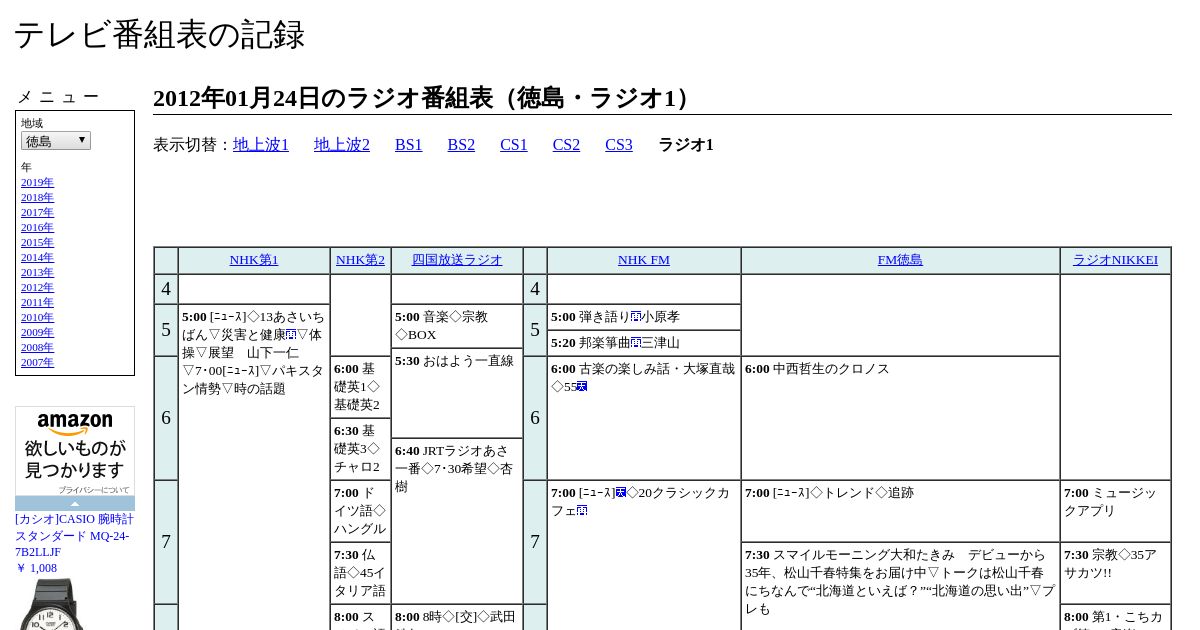
Task: Select the 7:00 ニュース◇トレンド◇追跡 program
Action: 900,511
